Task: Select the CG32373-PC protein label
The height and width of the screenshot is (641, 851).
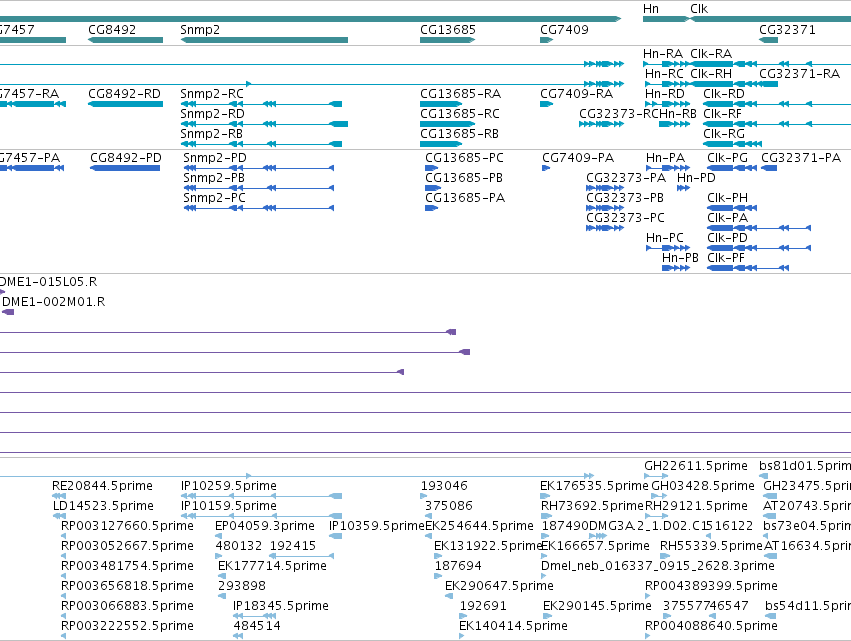Action: tap(625, 218)
